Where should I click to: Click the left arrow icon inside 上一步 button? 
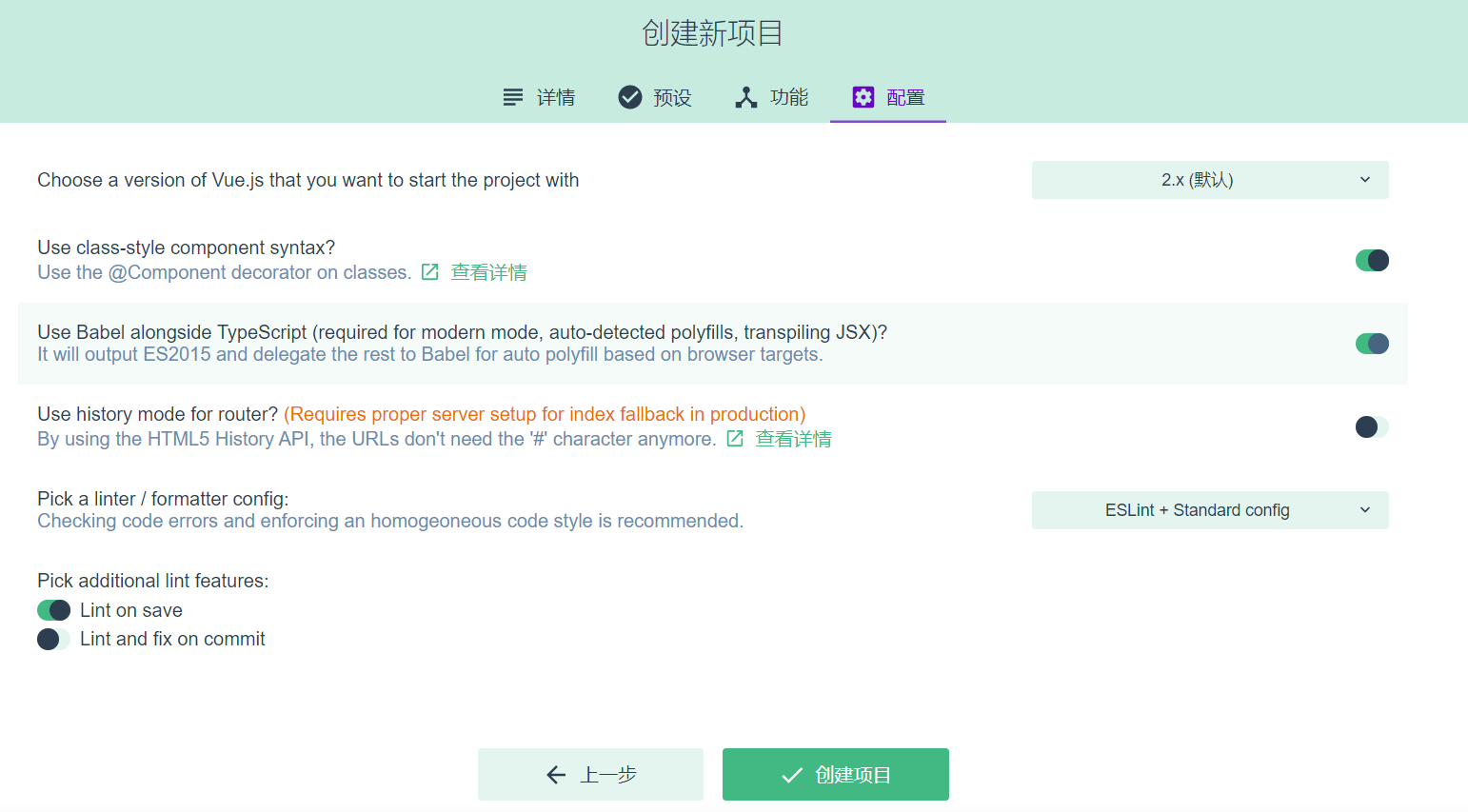tap(556, 774)
